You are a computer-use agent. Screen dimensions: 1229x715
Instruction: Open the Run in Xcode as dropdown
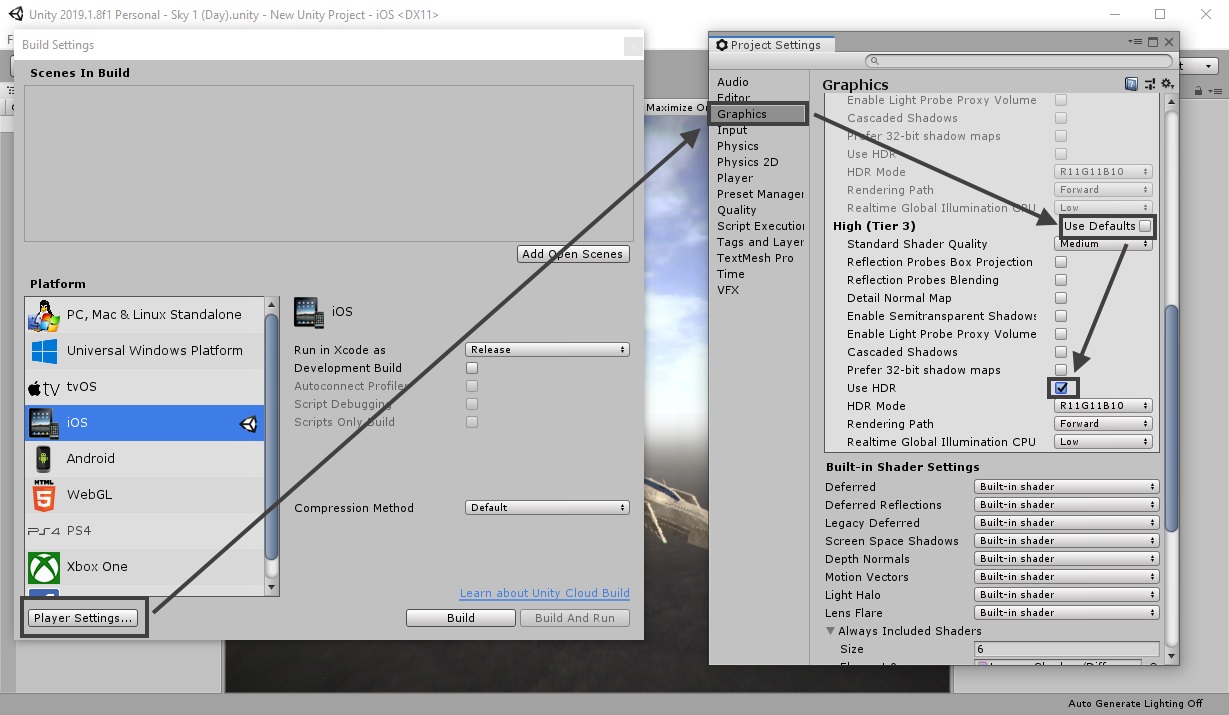point(546,349)
